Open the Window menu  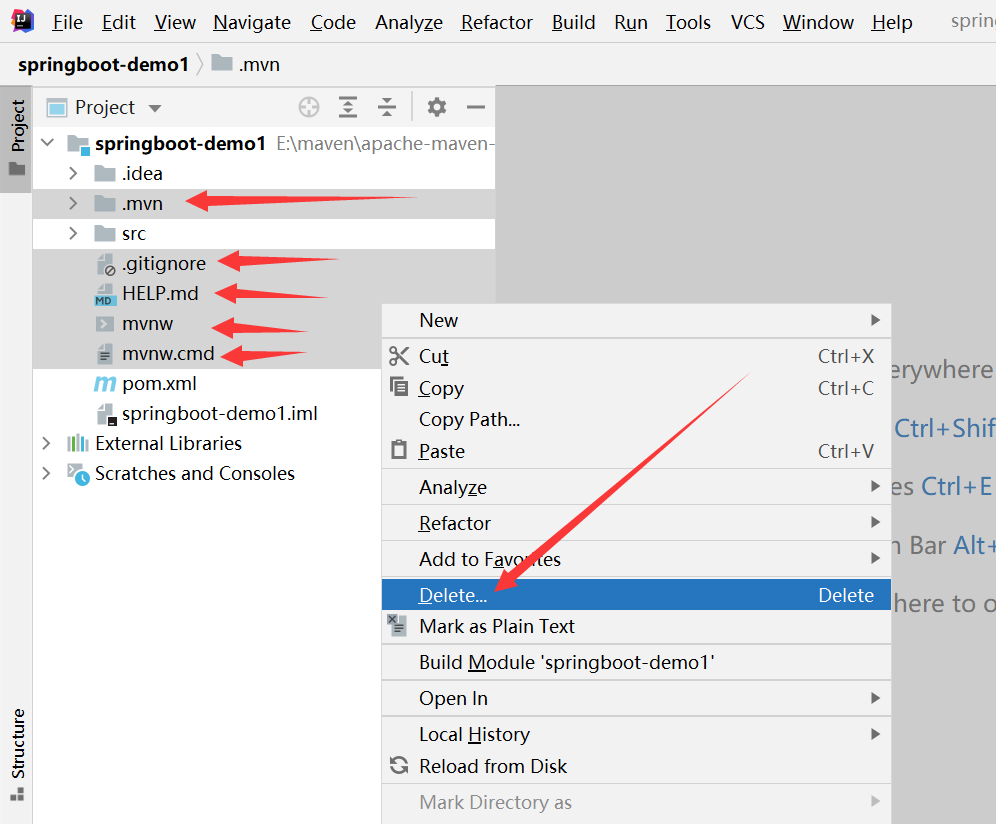click(818, 22)
